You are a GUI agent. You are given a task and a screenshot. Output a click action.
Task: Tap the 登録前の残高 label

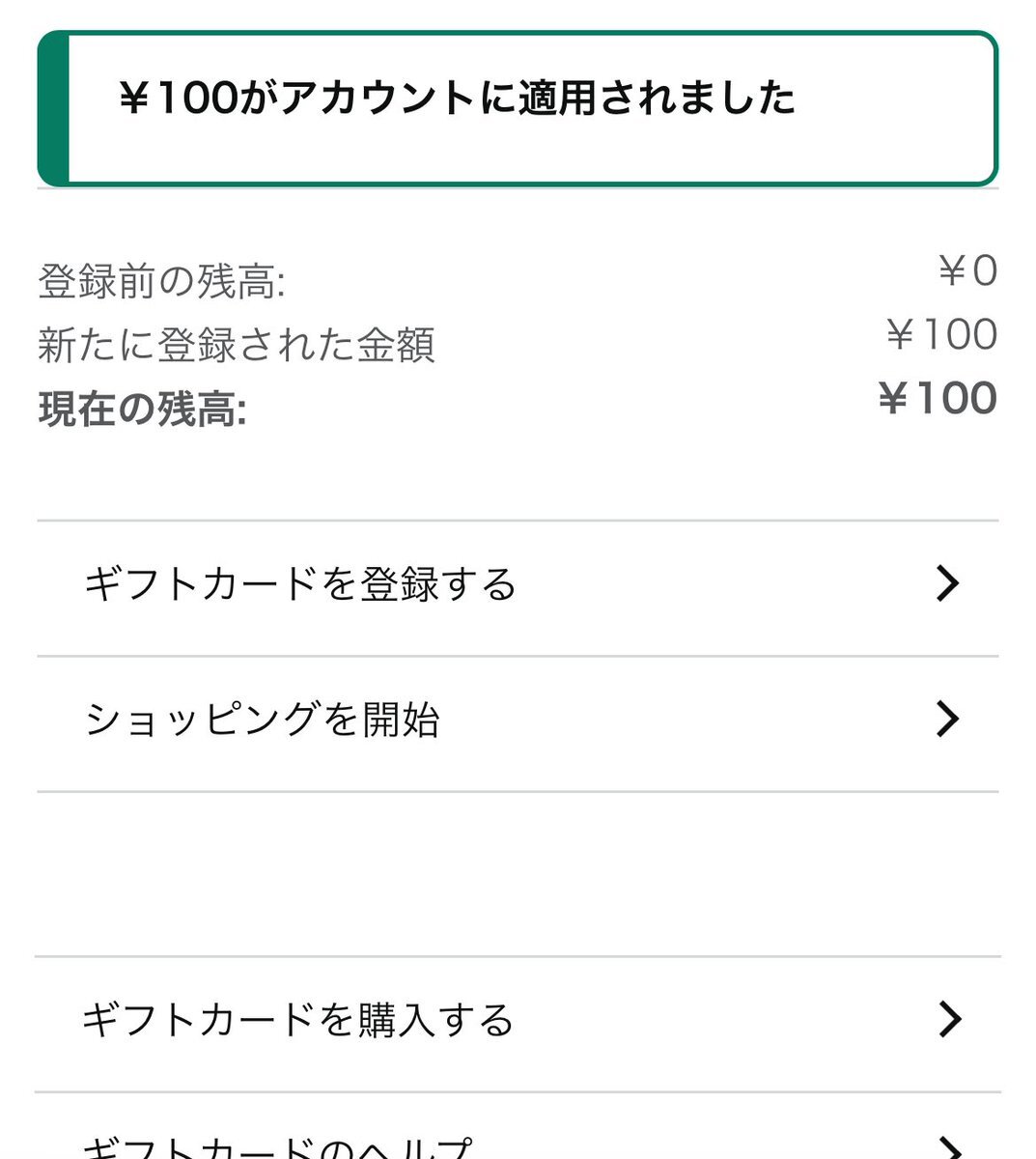[x=162, y=282]
